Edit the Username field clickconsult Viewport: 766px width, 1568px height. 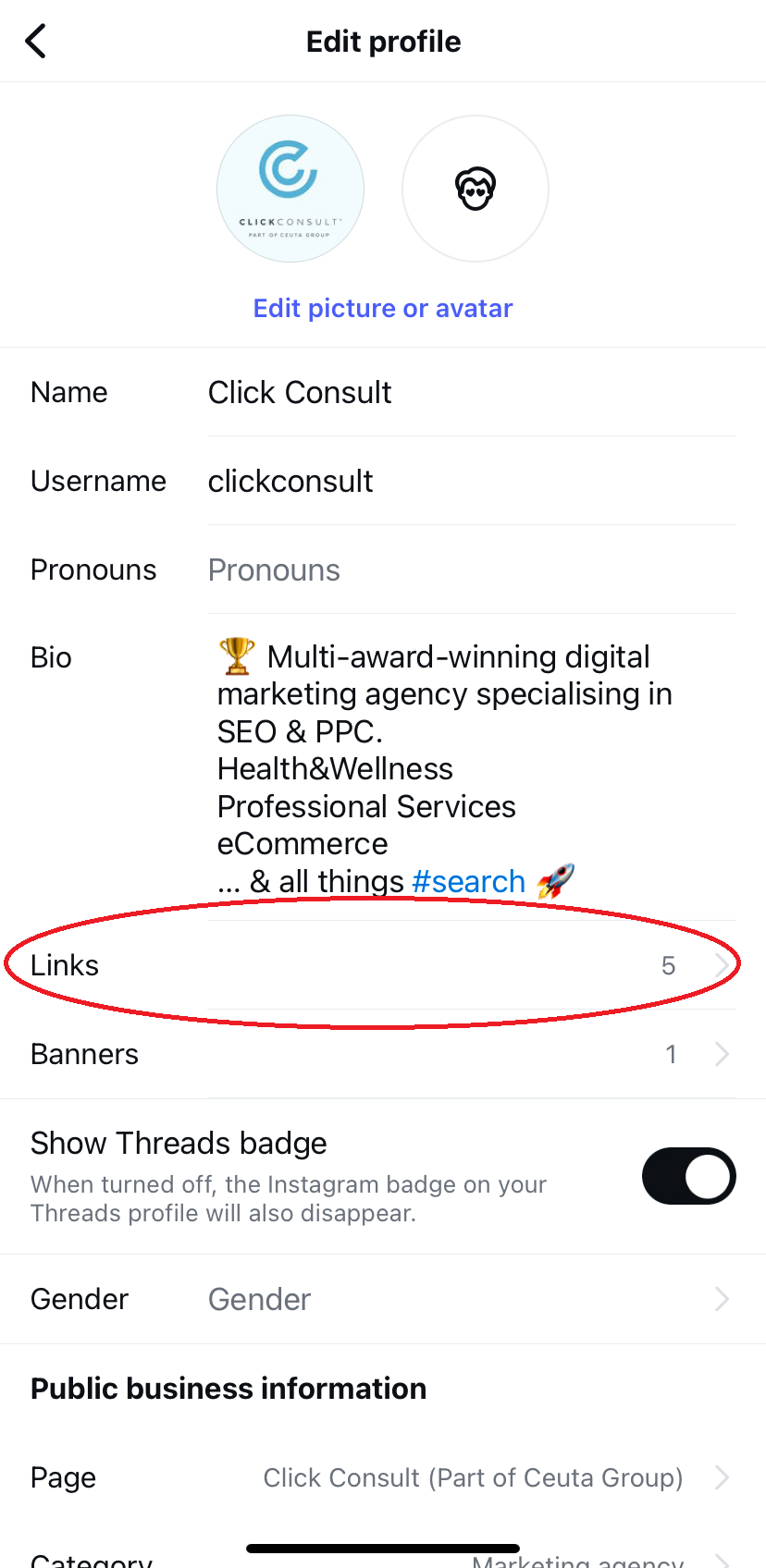[x=290, y=481]
